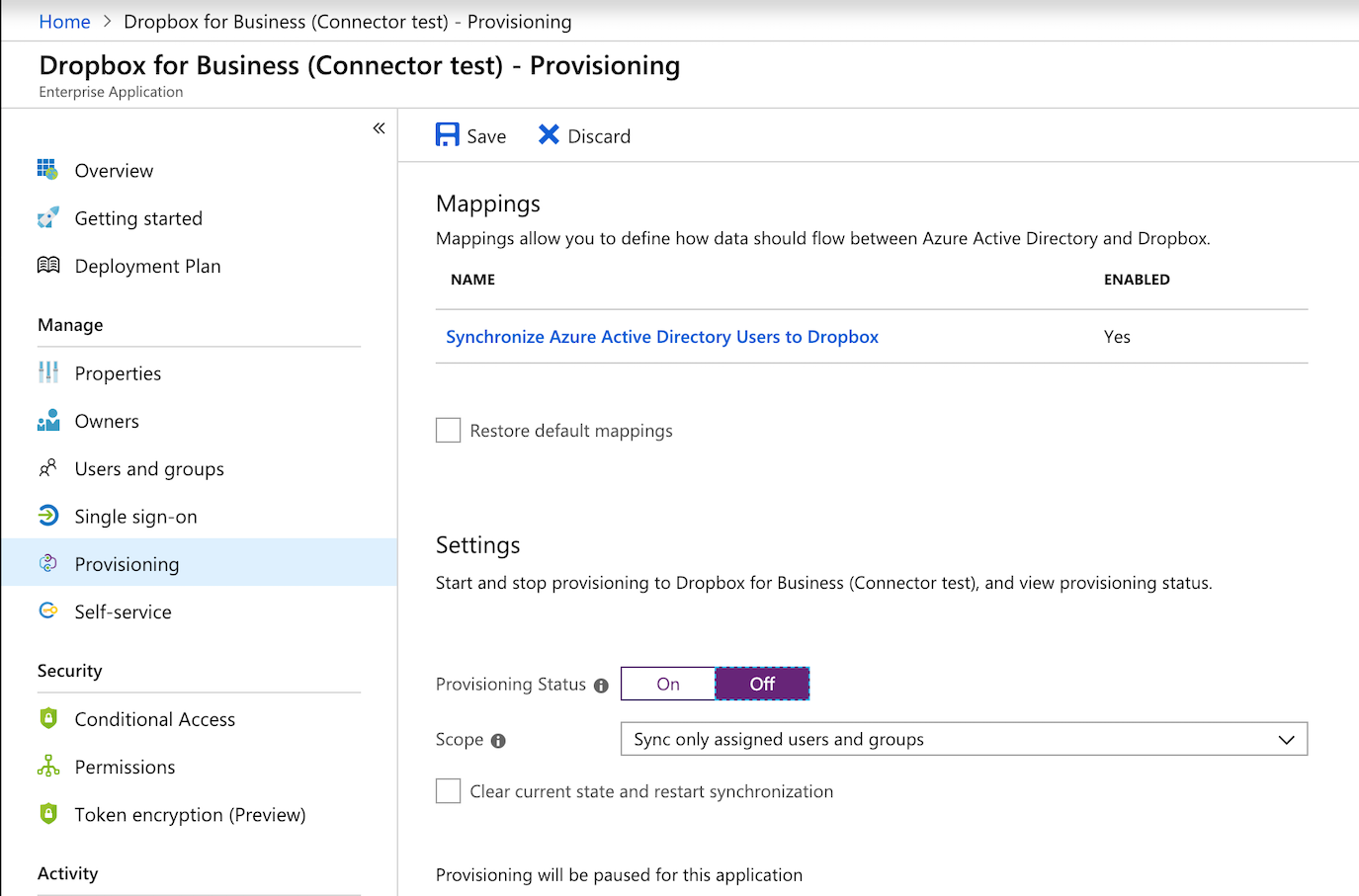Viewport: 1359px width, 896px height.
Task: Click the Owners people icon
Action: [47, 421]
